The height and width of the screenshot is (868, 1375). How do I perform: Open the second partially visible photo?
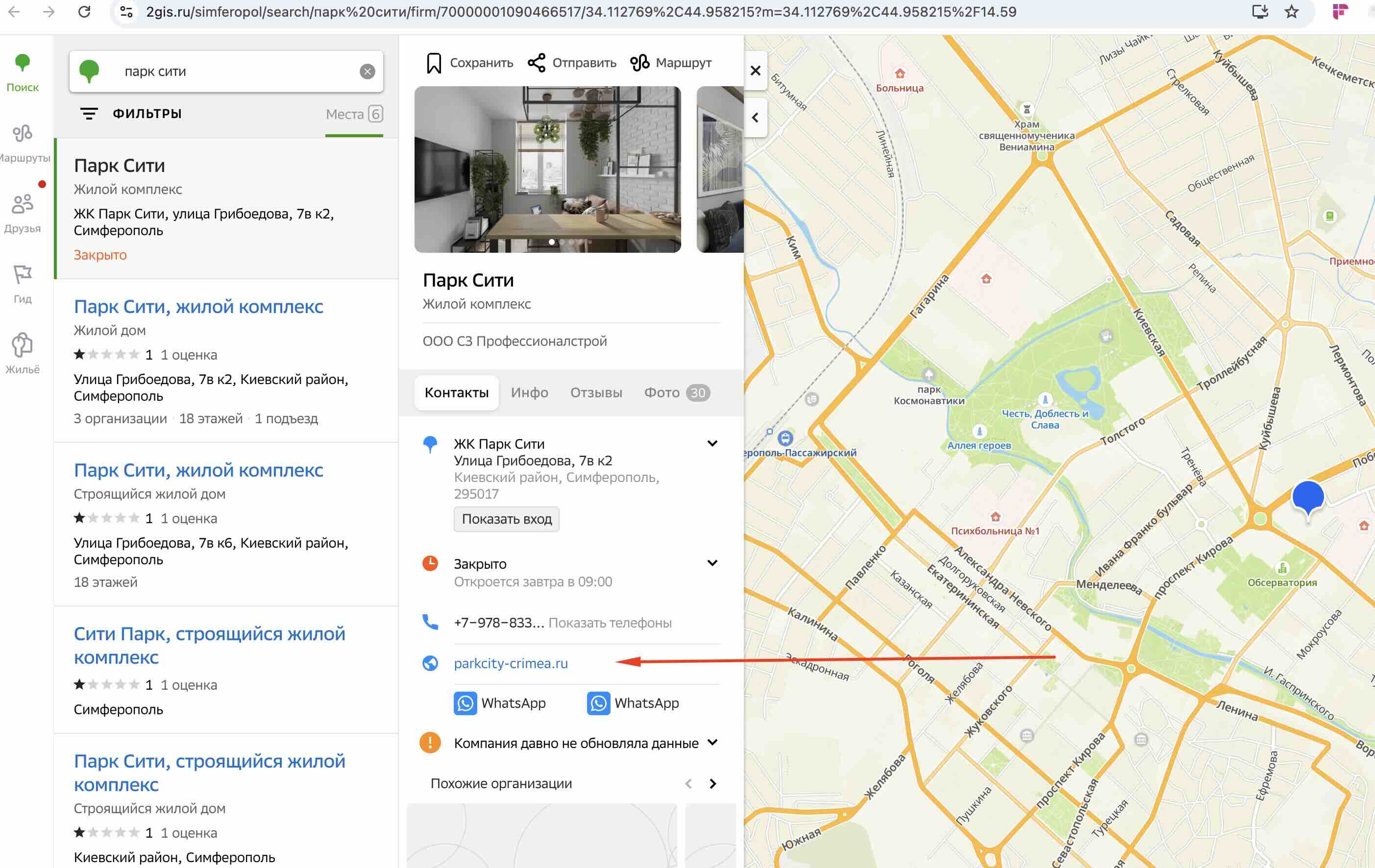pyautogui.click(x=720, y=169)
